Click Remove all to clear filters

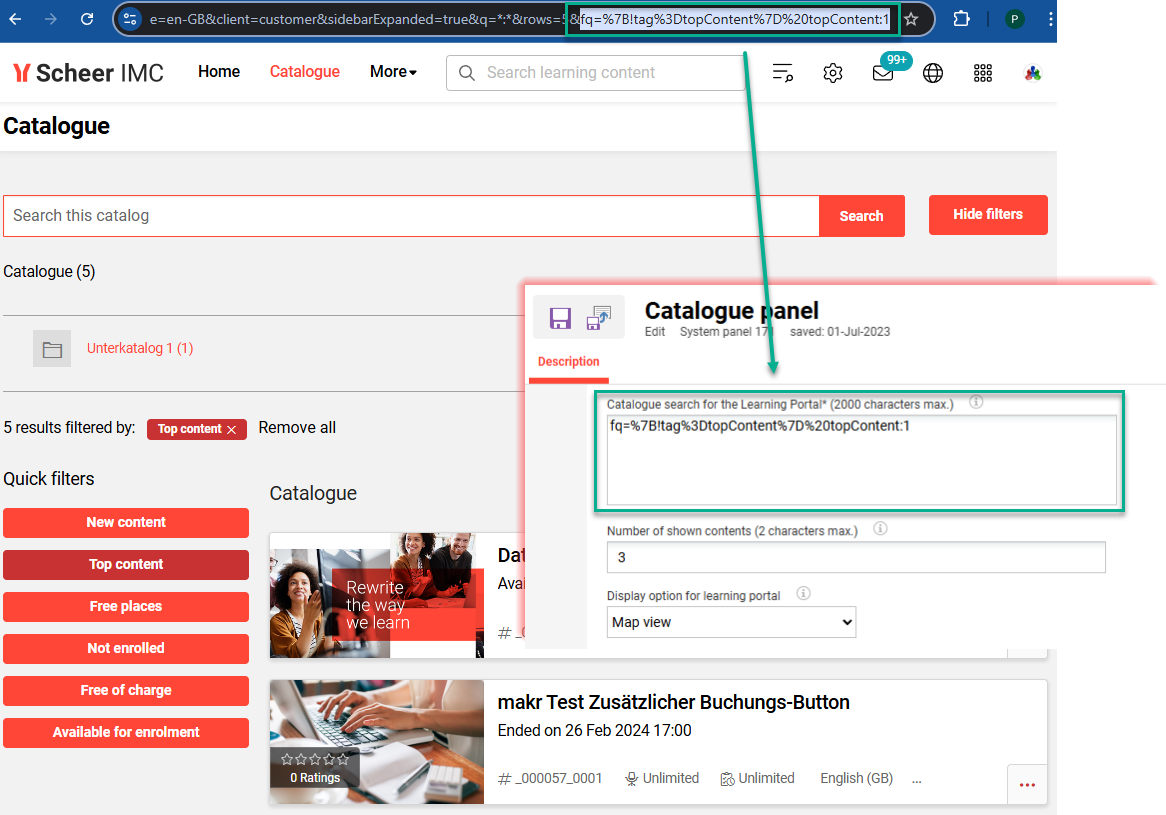(297, 427)
